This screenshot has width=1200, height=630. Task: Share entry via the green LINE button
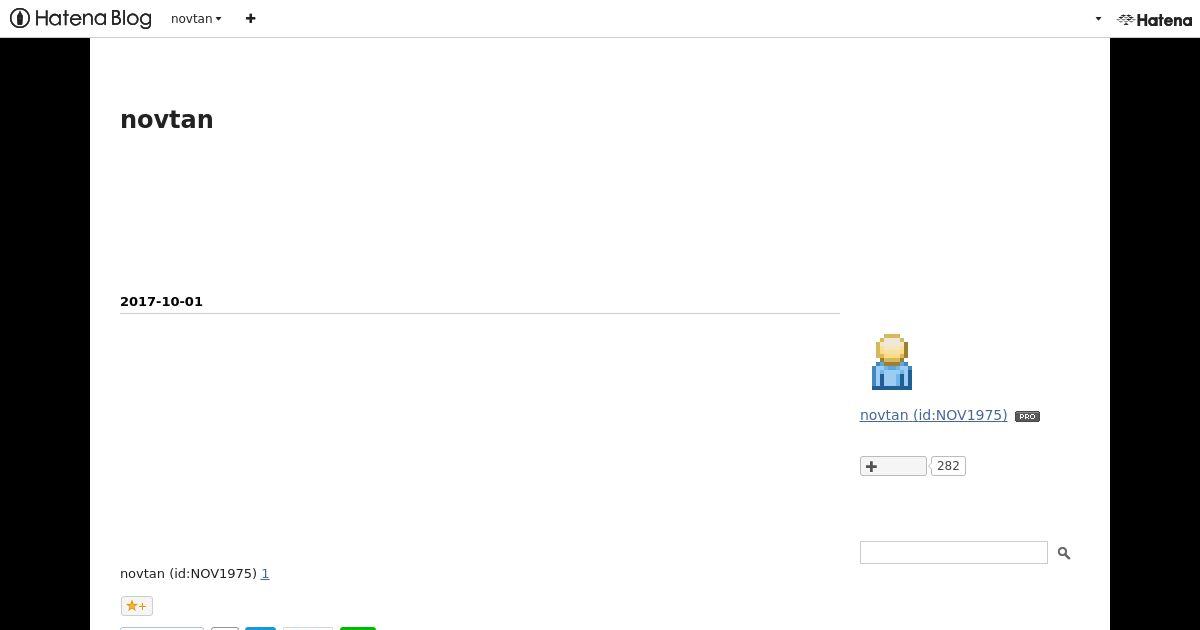coord(358,628)
